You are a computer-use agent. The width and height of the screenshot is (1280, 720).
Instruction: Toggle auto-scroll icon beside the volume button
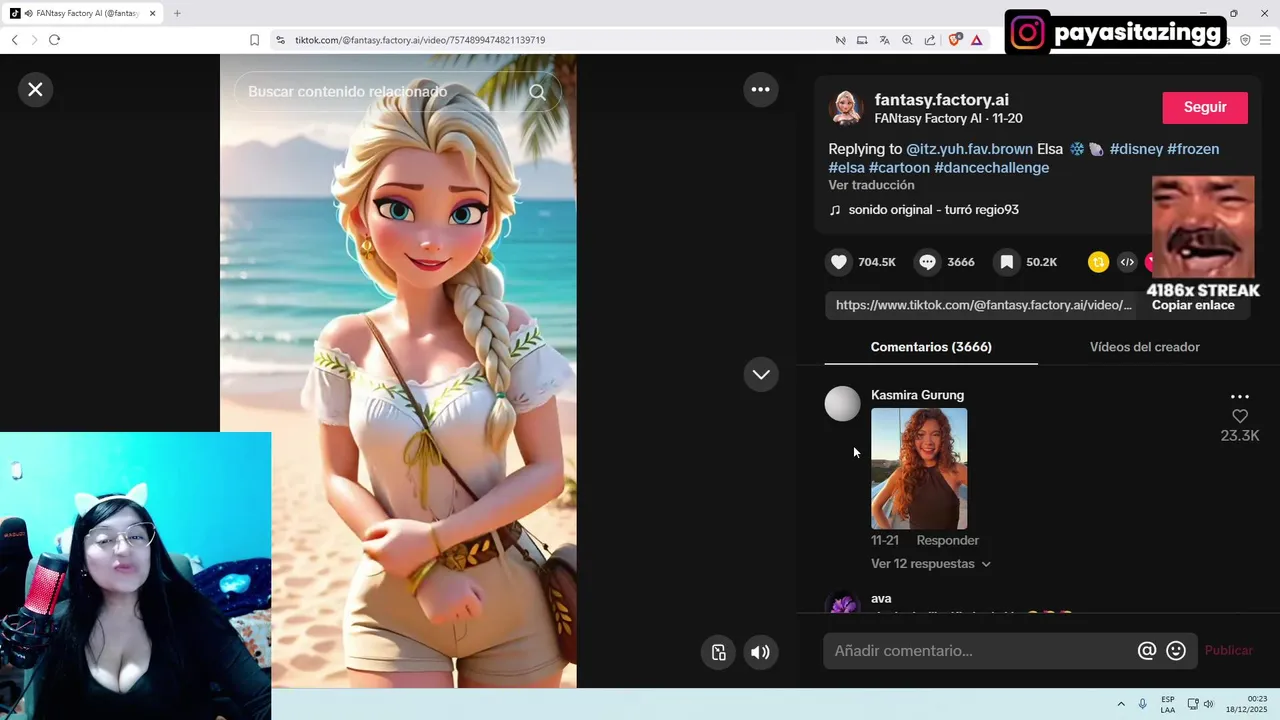(719, 652)
